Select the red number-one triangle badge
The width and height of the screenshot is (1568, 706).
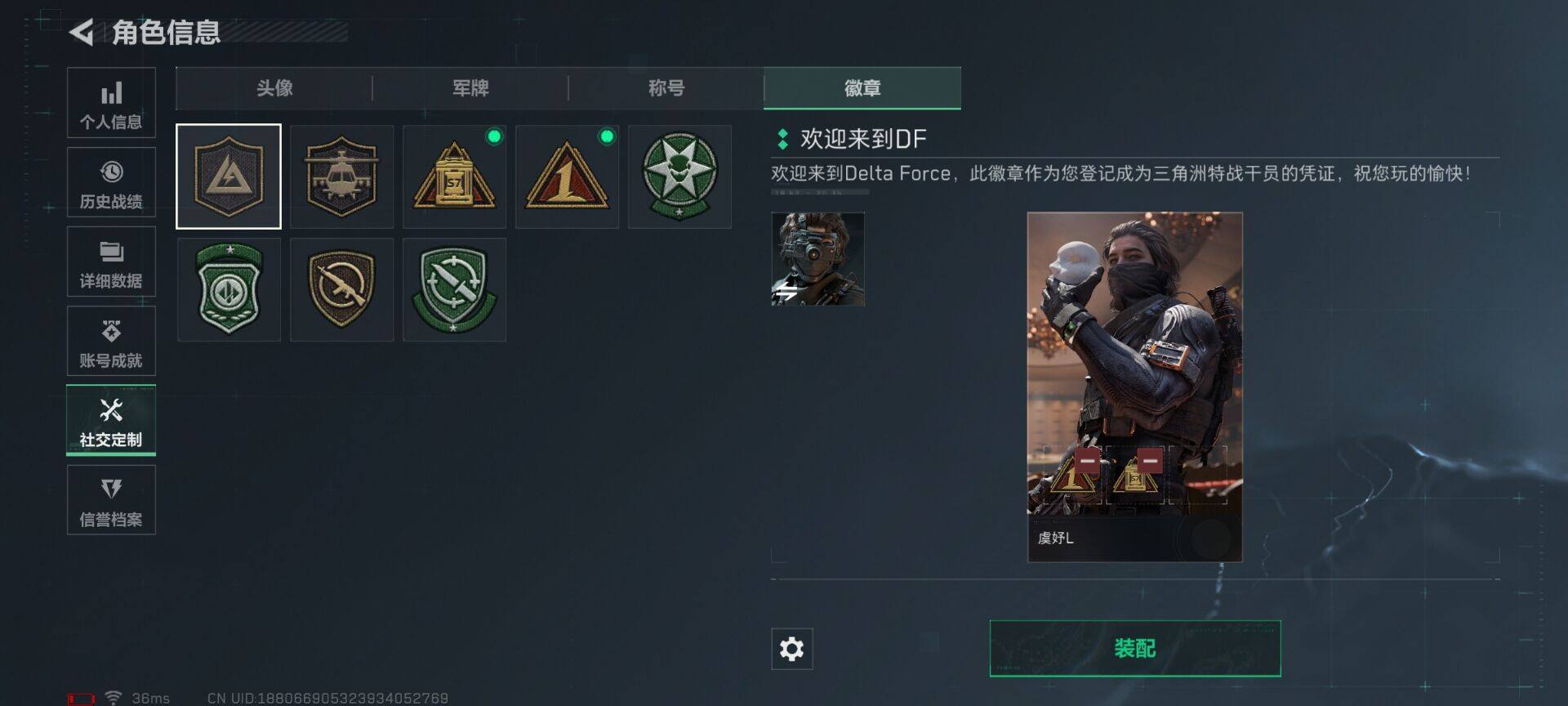tap(567, 176)
